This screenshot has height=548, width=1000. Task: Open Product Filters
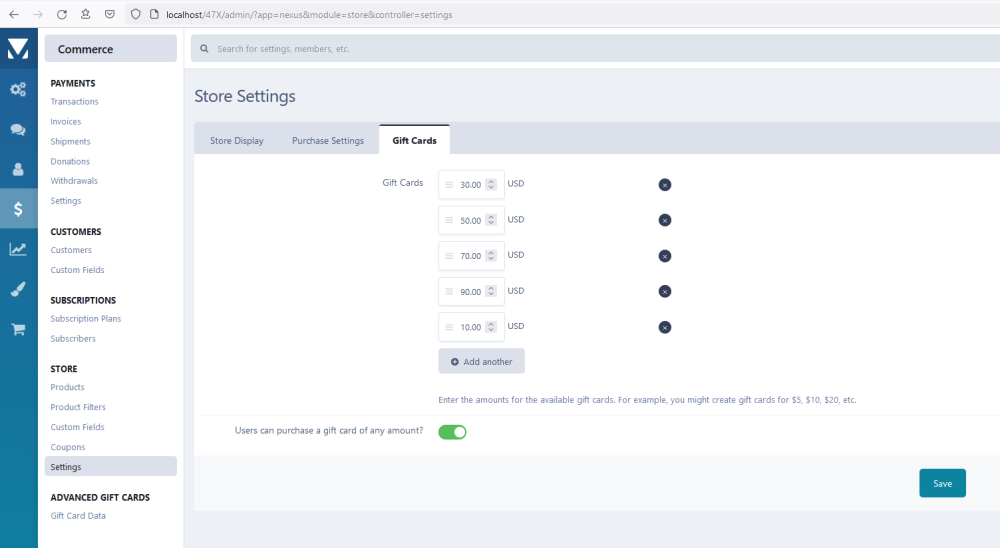point(78,407)
